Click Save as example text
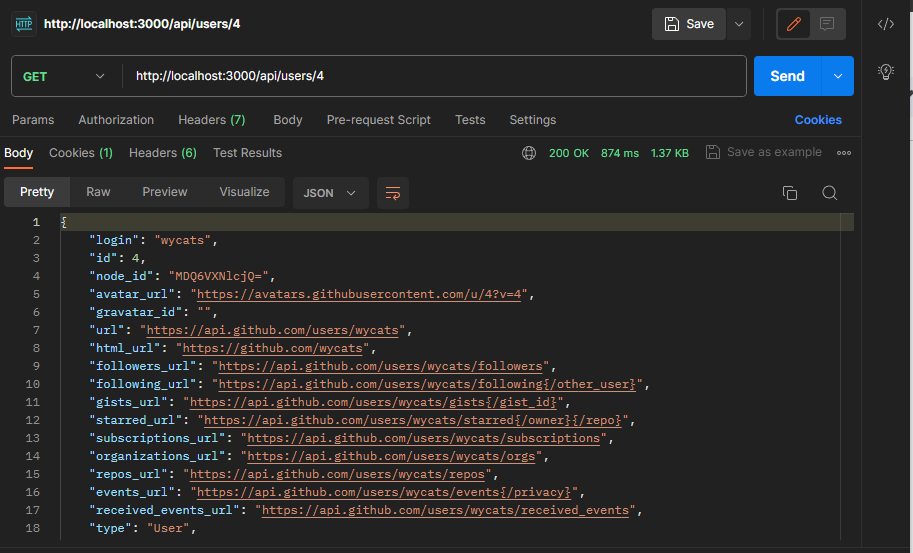This screenshot has width=913, height=553. click(774, 152)
